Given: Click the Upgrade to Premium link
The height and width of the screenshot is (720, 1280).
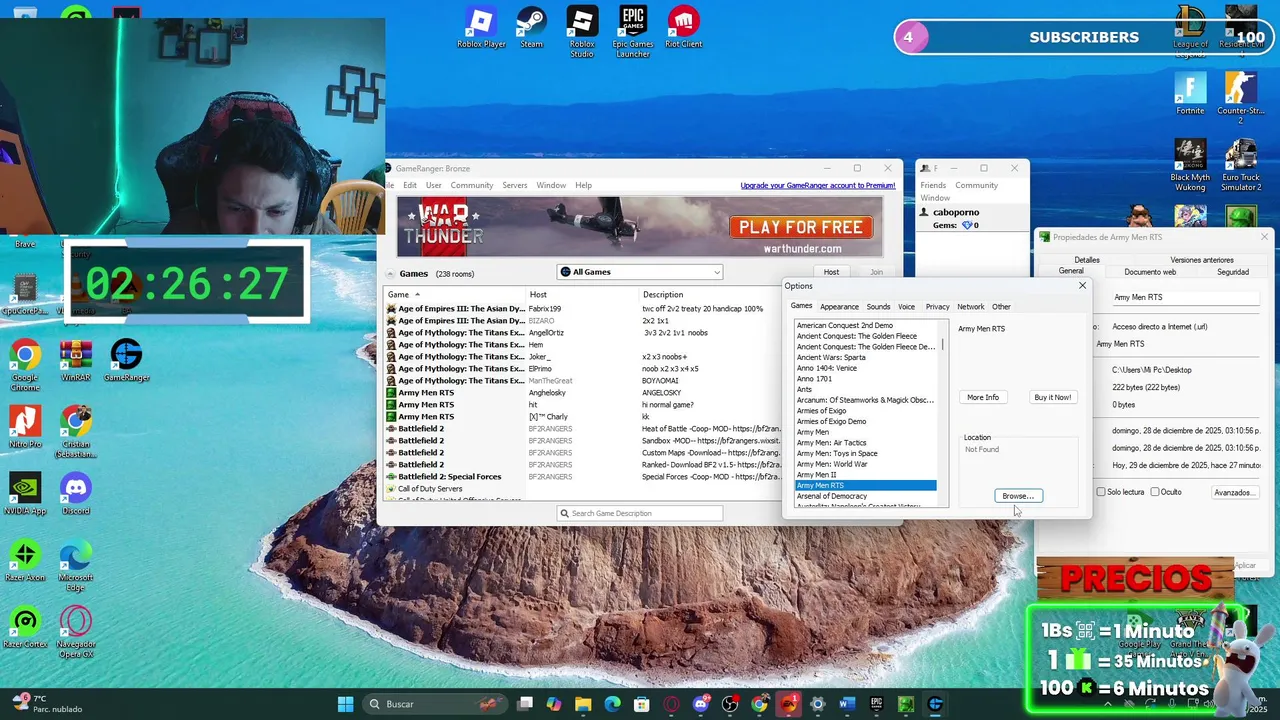Looking at the screenshot, I should pos(818,185).
